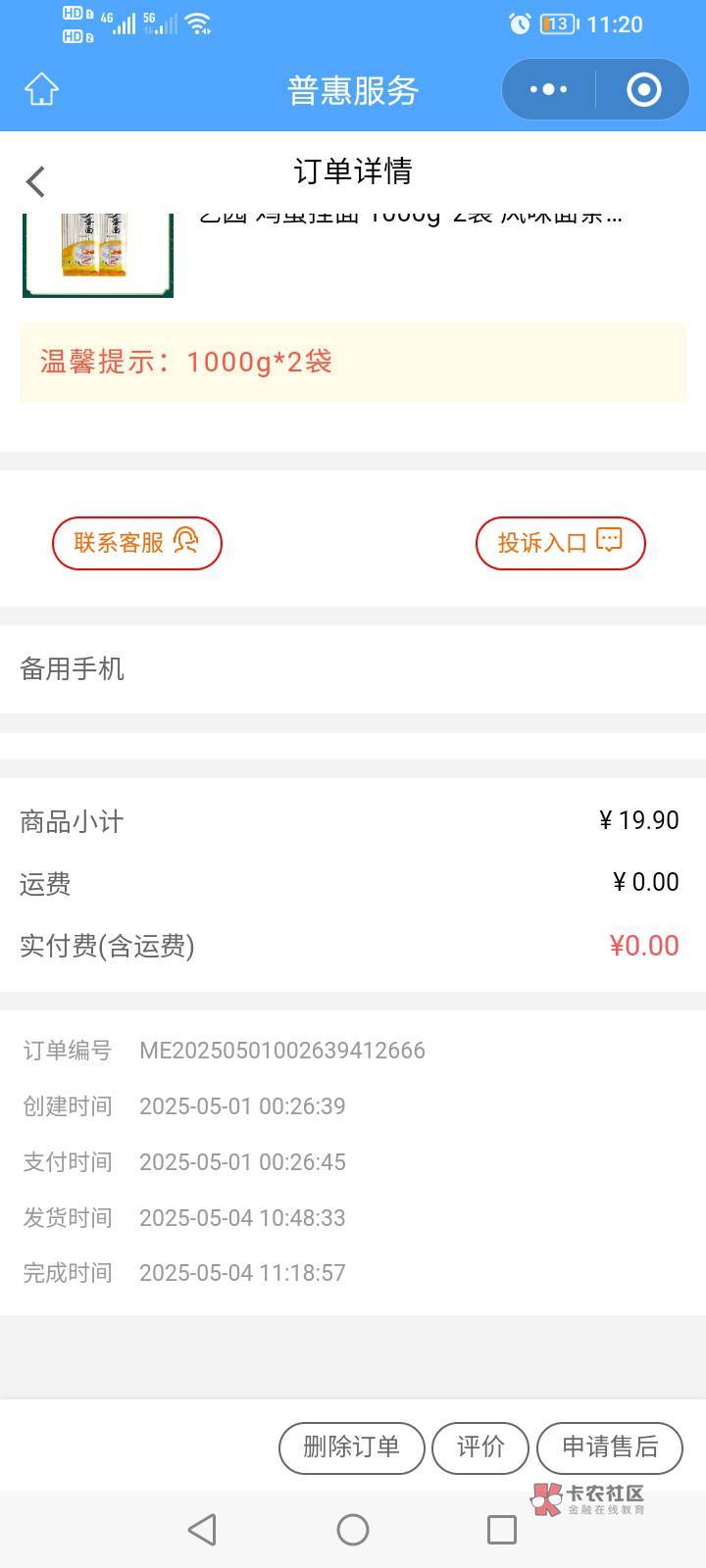Open the noodle product thumbnail image
This screenshot has height=1568, width=706.
[x=97, y=253]
